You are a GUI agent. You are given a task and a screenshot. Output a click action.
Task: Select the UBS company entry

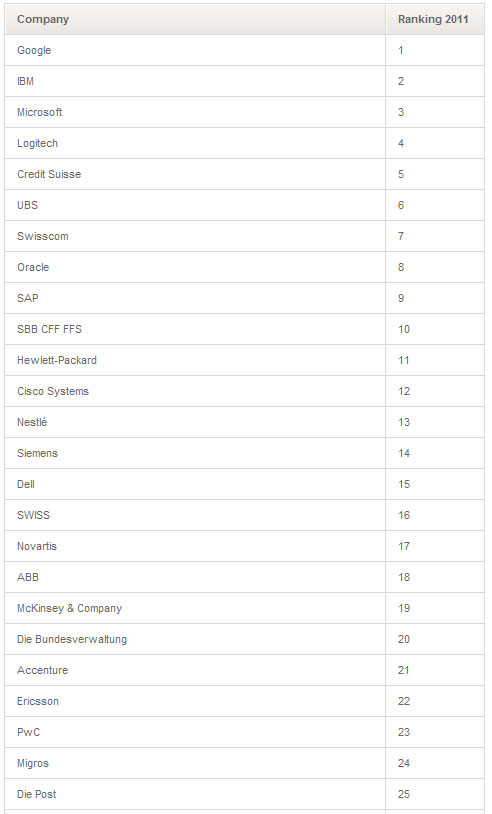point(195,205)
